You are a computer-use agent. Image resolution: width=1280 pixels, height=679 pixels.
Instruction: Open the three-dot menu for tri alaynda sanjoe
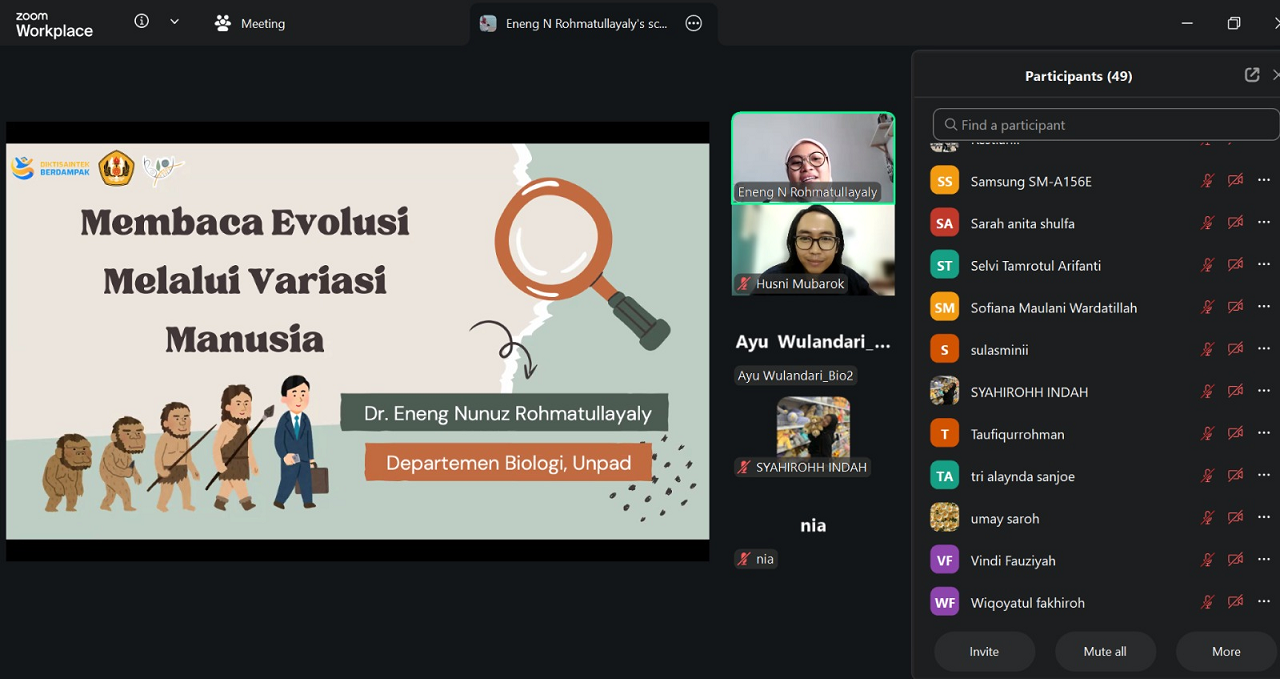click(x=1264, y=476)
